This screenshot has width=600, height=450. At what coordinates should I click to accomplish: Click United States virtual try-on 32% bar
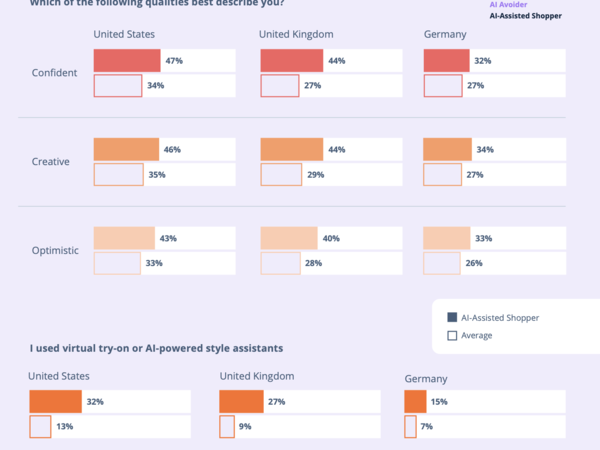pos(55,401)
